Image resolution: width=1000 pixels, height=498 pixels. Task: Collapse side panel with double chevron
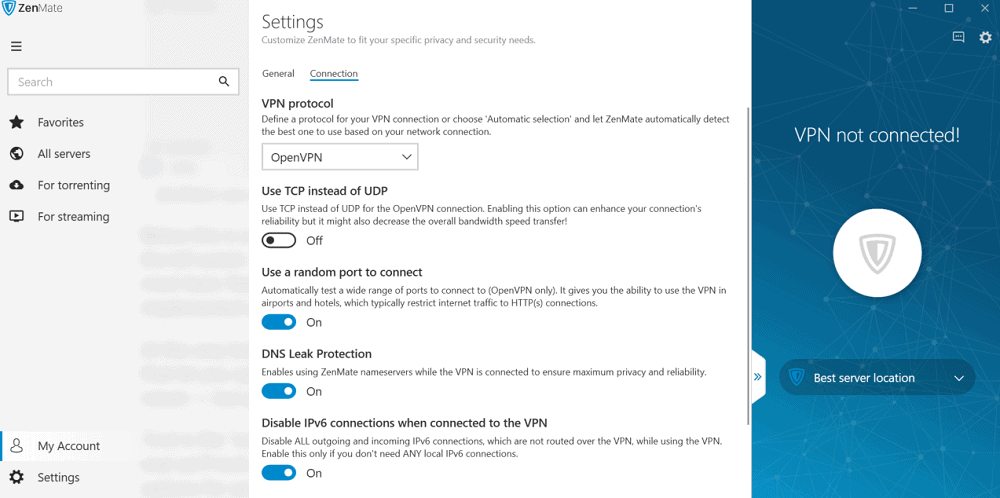(x=758, y=377)
